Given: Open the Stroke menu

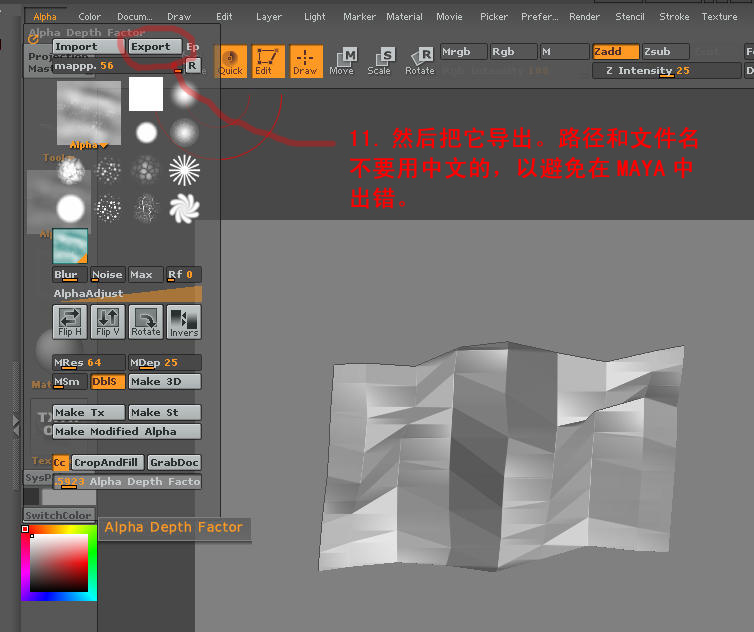Looking at the screenshot, I should pyautogui.click(x=674, y=17).
